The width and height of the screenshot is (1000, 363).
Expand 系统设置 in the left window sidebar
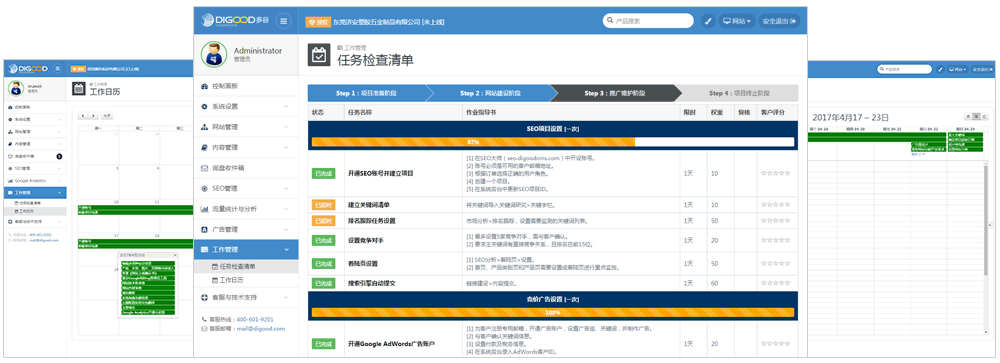pyautogui.click(x=34, y=119)
